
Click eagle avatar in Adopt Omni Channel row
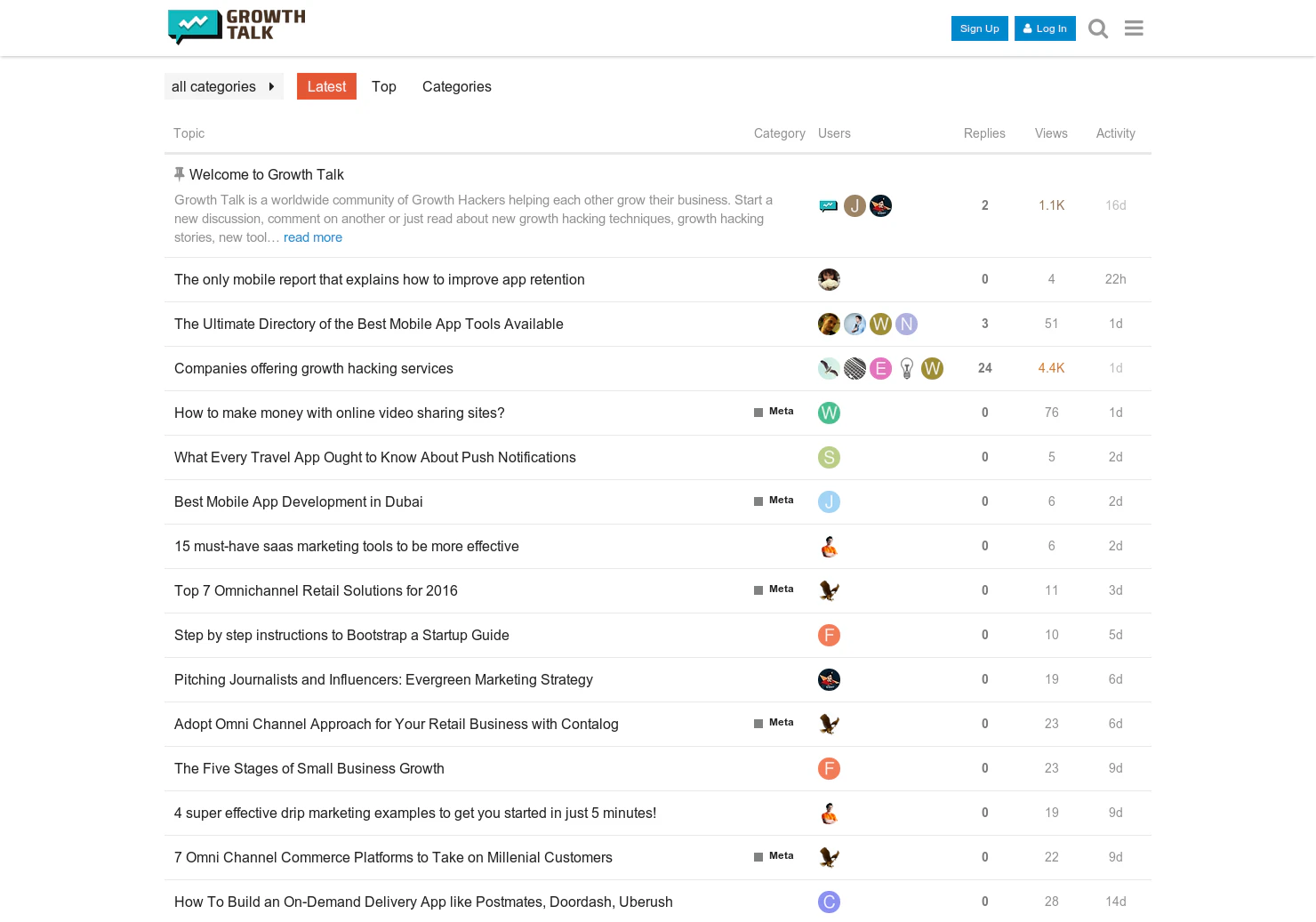point(829,724)
